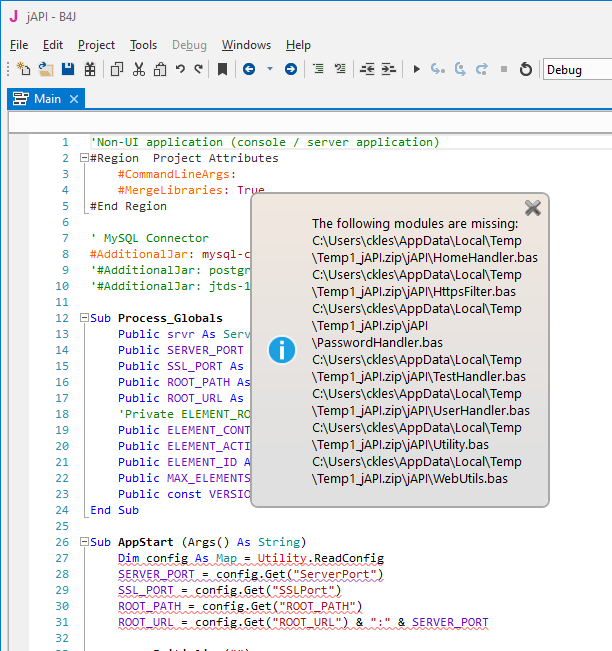The width and height of the screenshot is (612, 651).
Task: Click the Undo arrow icon
Action: point(180,69)
